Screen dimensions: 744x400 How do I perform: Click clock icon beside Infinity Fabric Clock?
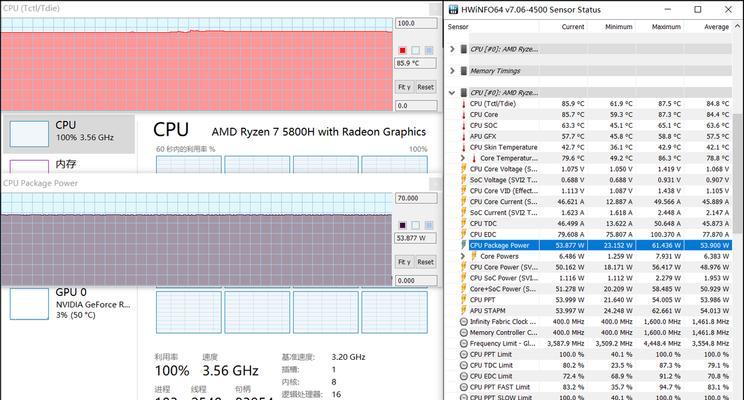coord(464,322)
